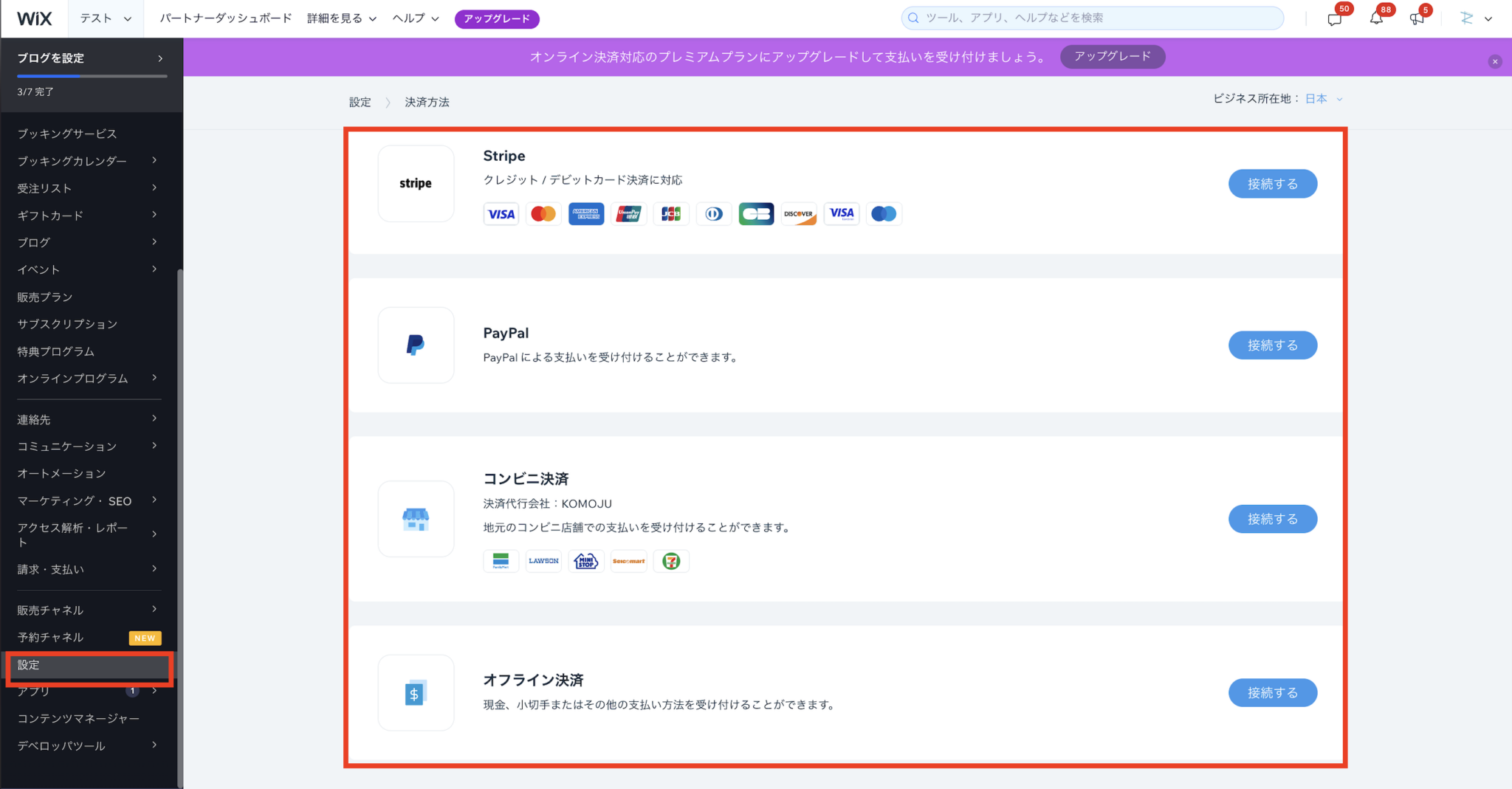Select パートナーダッシュボード in the top menu
1512x789 pixels.
[225, 18]
